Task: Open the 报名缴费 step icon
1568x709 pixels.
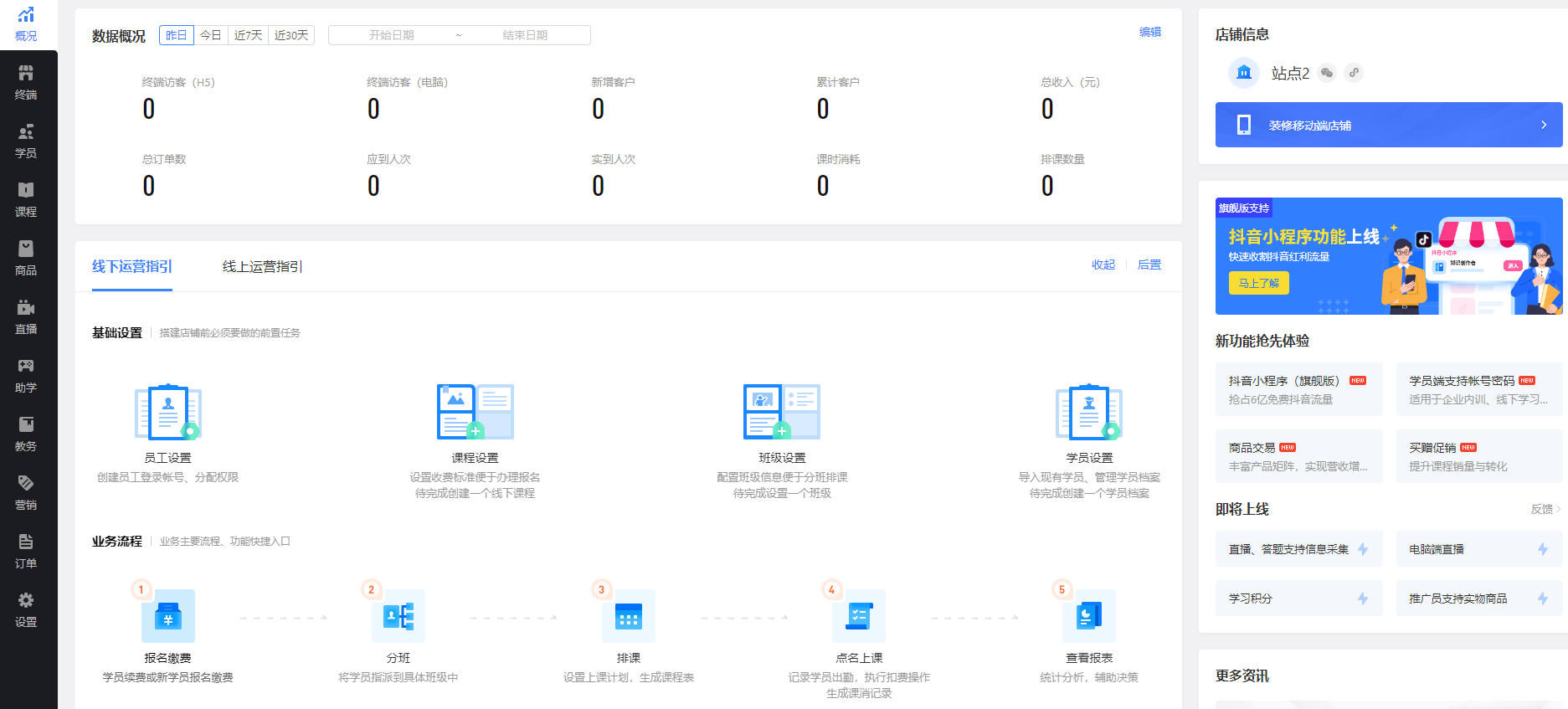Action: [167, 616]
